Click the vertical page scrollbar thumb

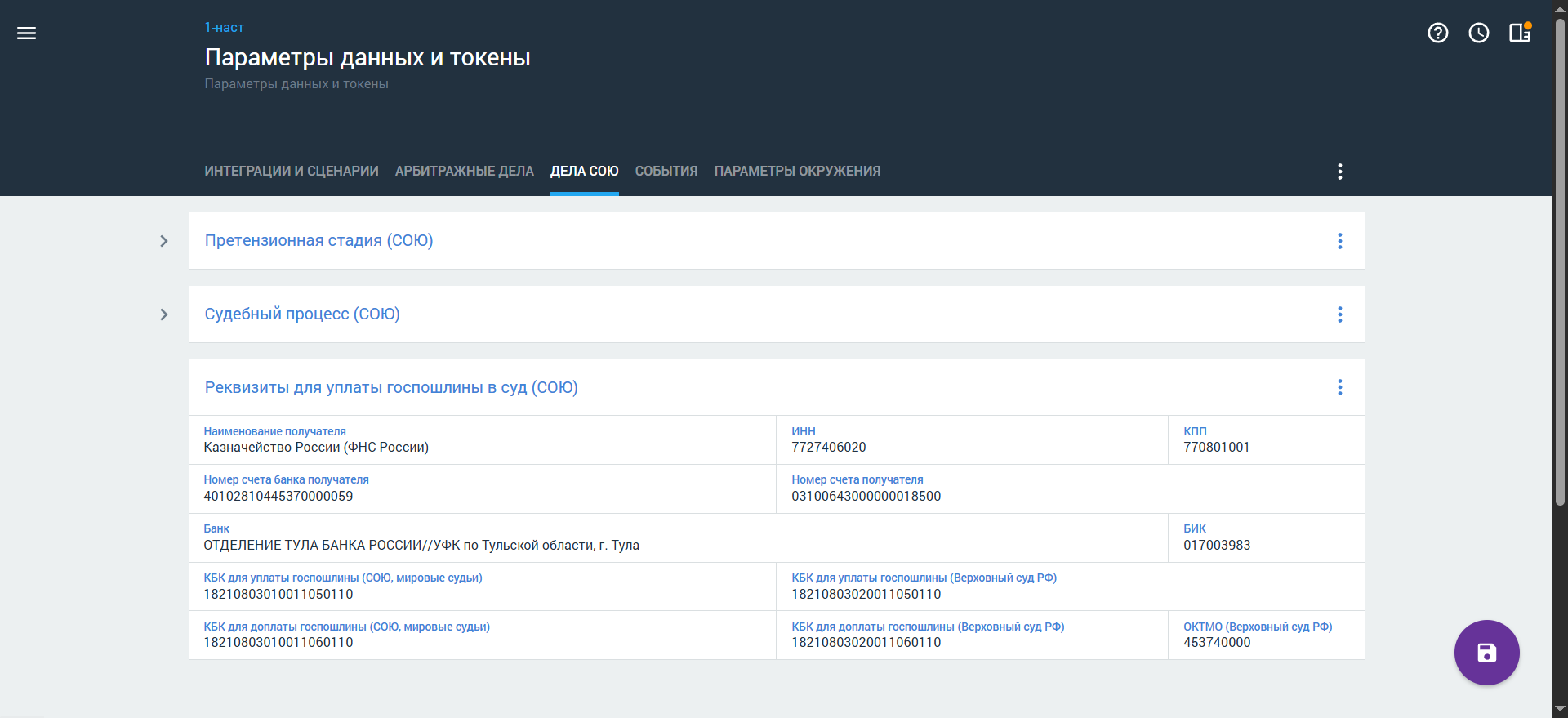1560,261
